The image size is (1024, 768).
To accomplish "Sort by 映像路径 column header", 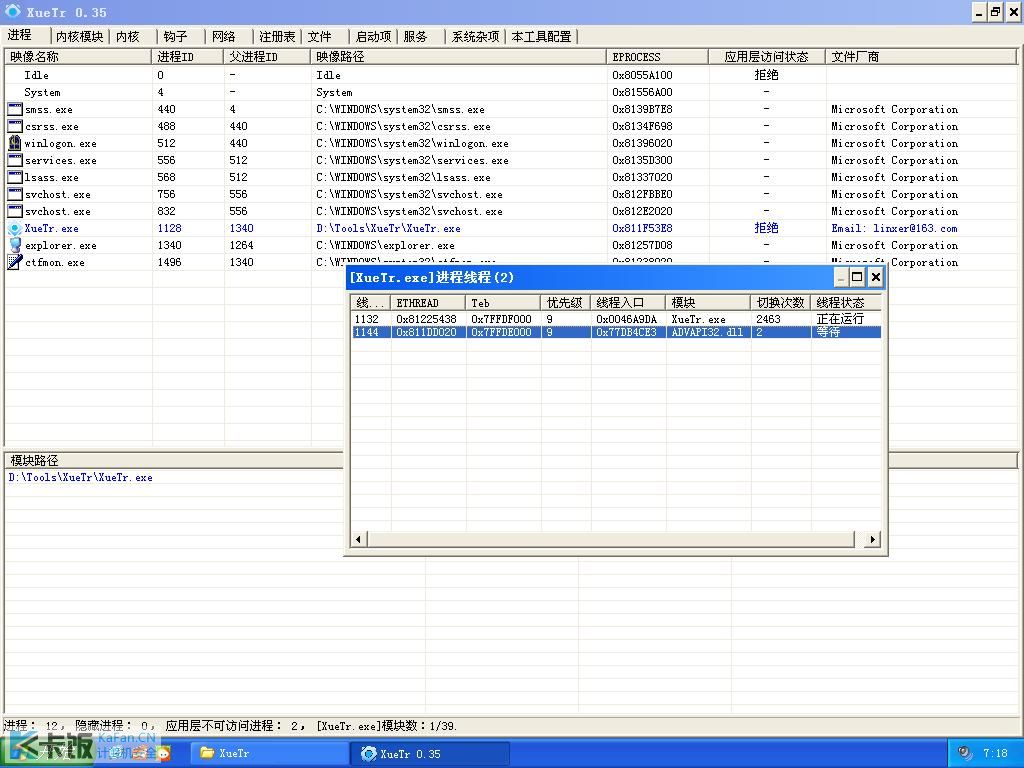I will click(x=458, y=57).
